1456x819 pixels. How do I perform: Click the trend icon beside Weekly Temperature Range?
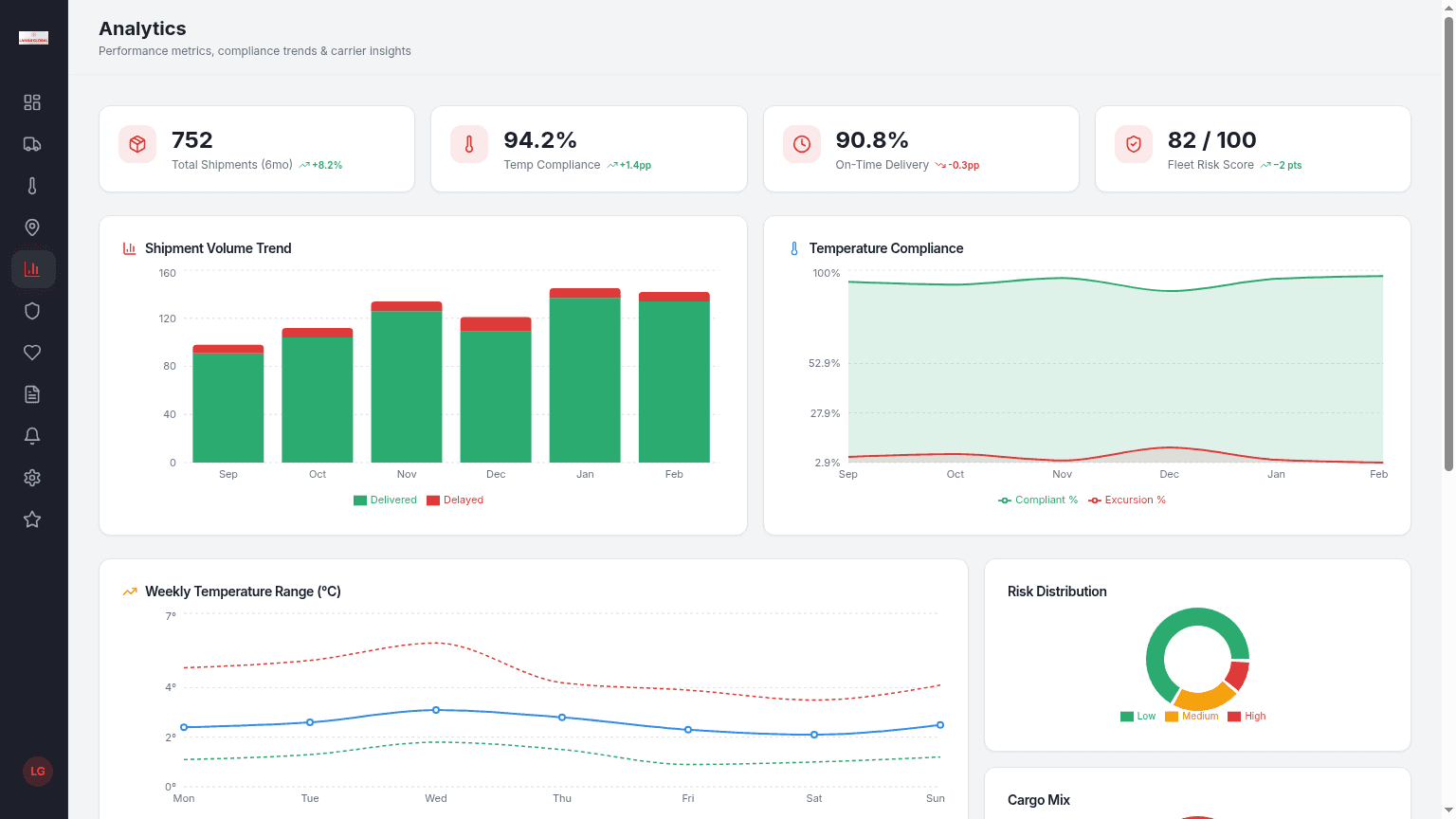130,591
